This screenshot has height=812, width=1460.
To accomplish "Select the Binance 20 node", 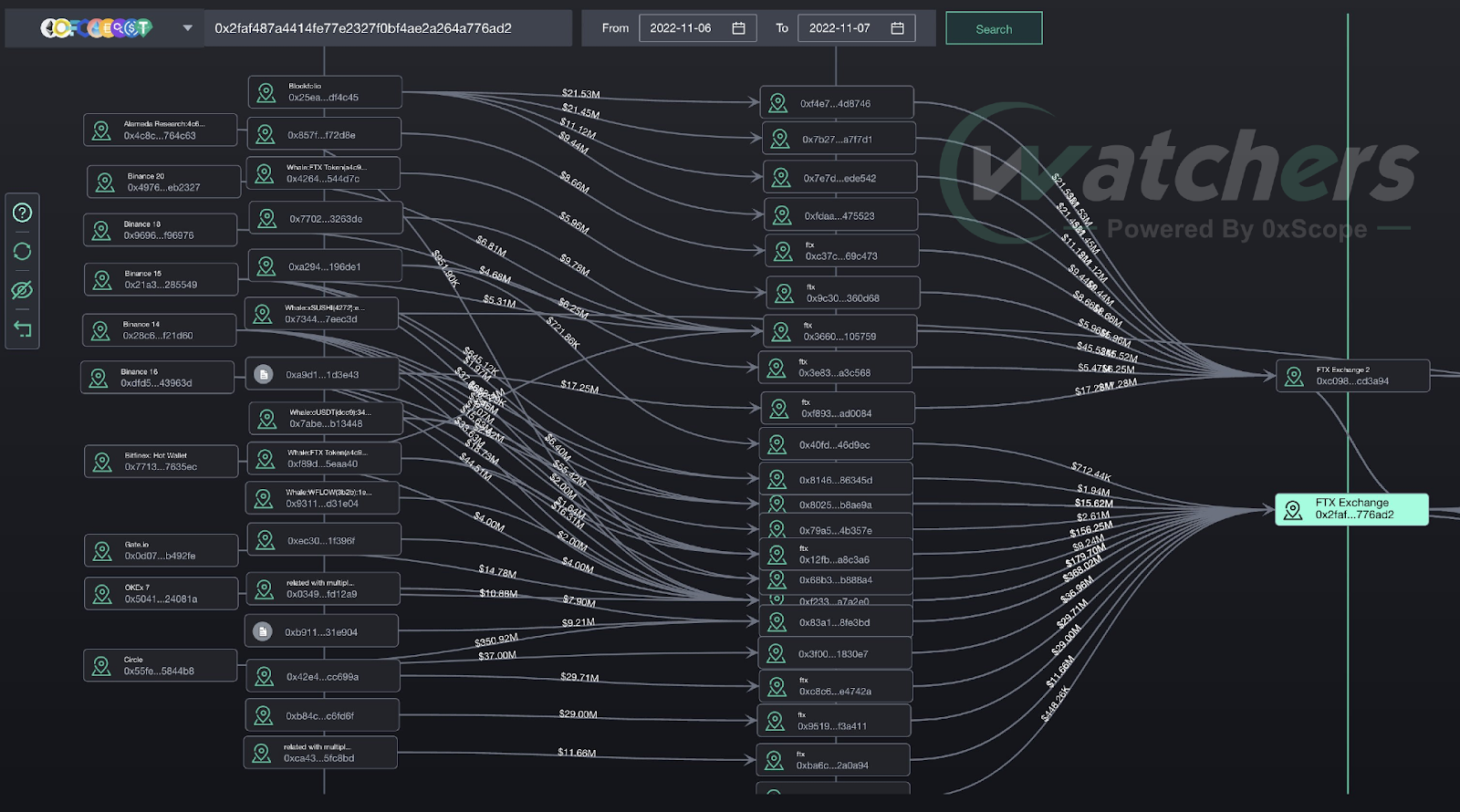I will pos(164,182).
